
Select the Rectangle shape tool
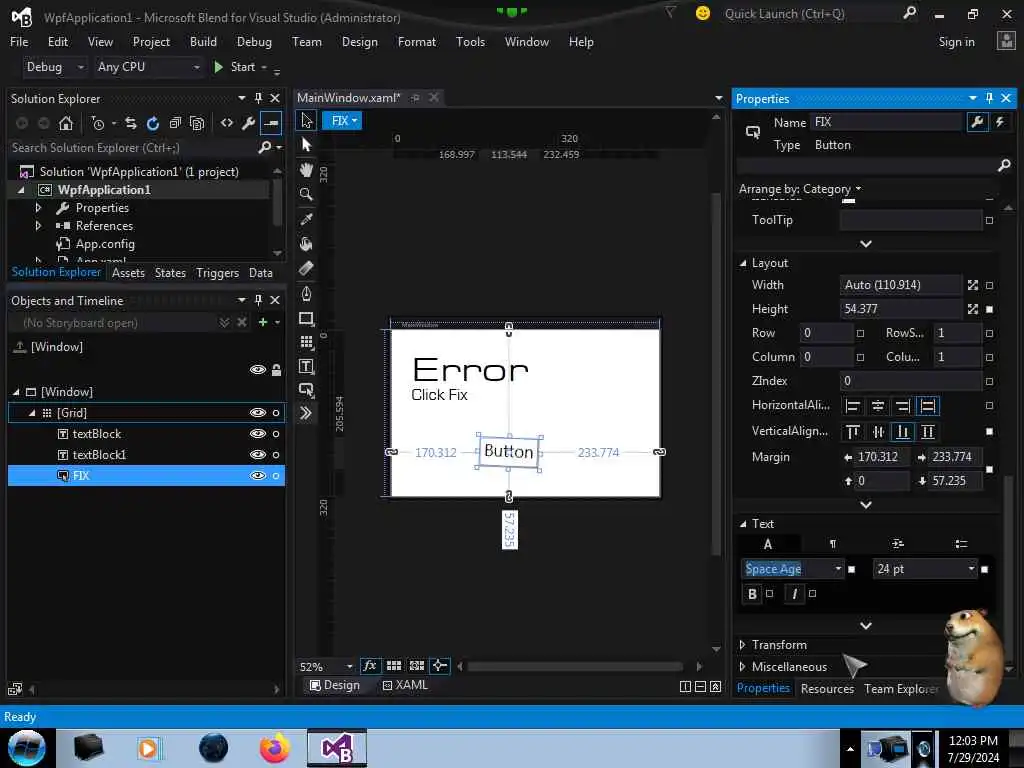(x=306, y=319)
